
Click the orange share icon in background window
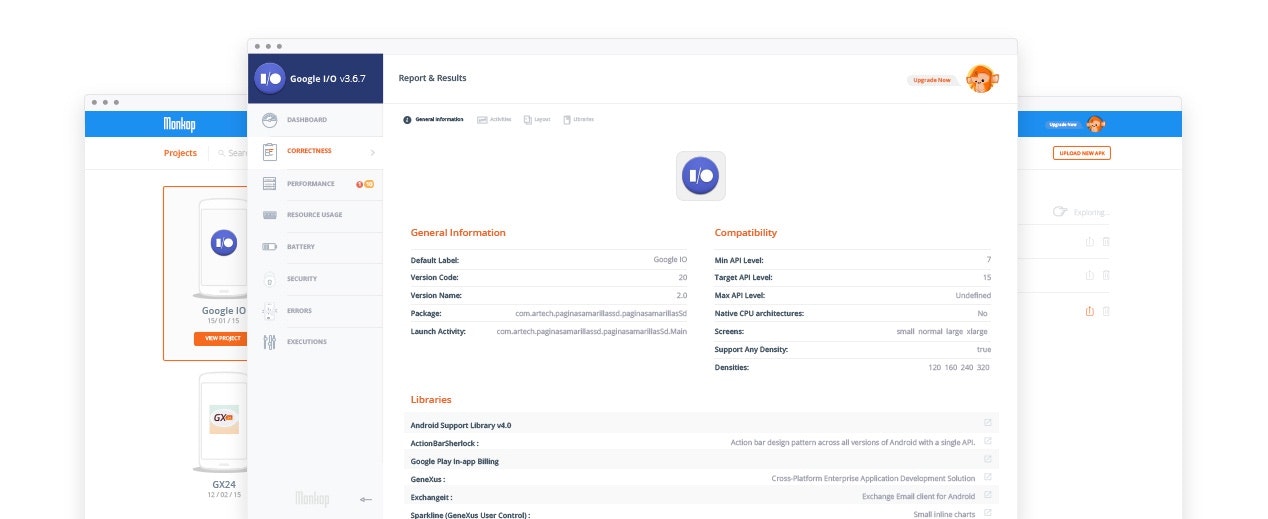click(1090, 311)
